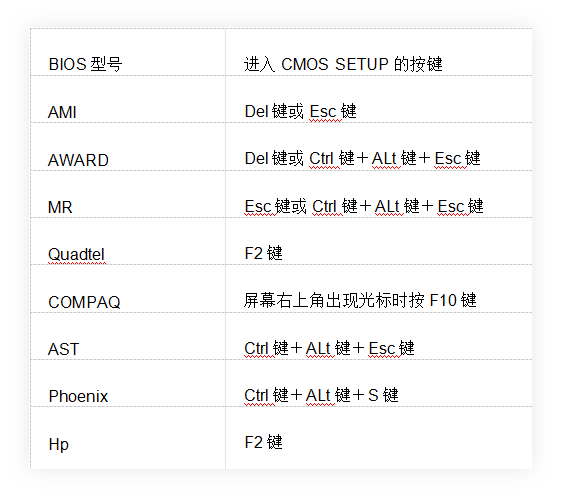Click the AWARD key combination text
The image size is (563, 494).
pos(362,158)
